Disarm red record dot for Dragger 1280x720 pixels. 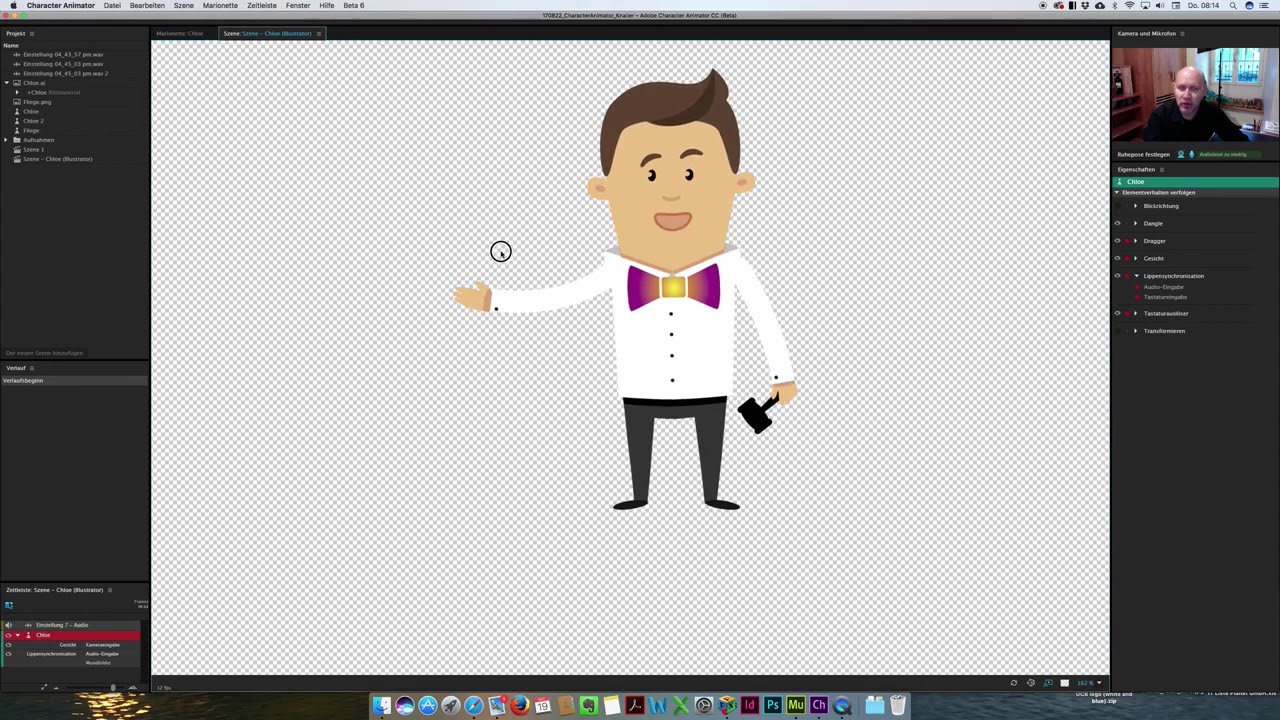coord(1127,241)
